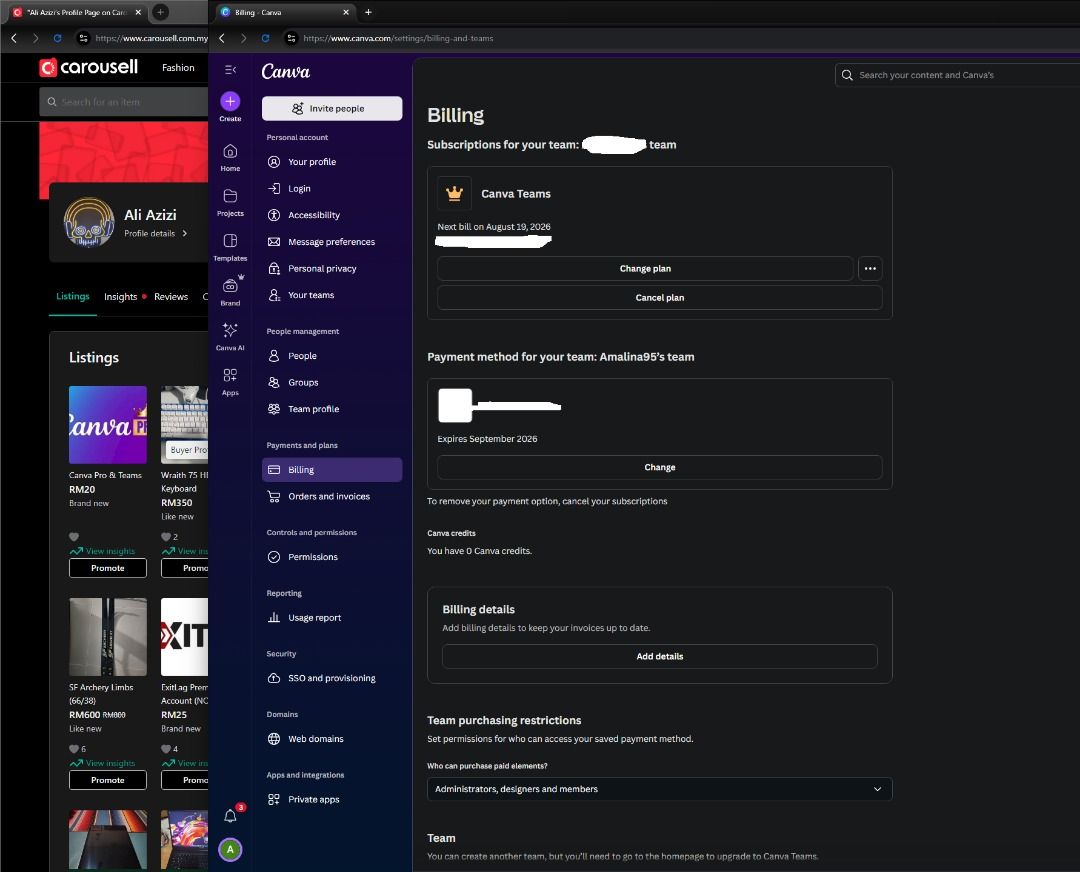Screen dimensions: 1080x872
Task: Like the SF Archery Limbs listing heart
Action: (74, 749)
